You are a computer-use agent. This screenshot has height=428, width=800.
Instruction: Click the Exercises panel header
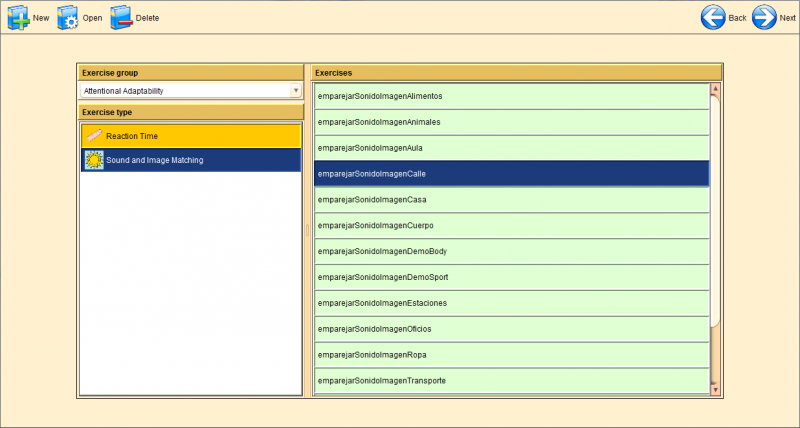click(x=517, y=73)
